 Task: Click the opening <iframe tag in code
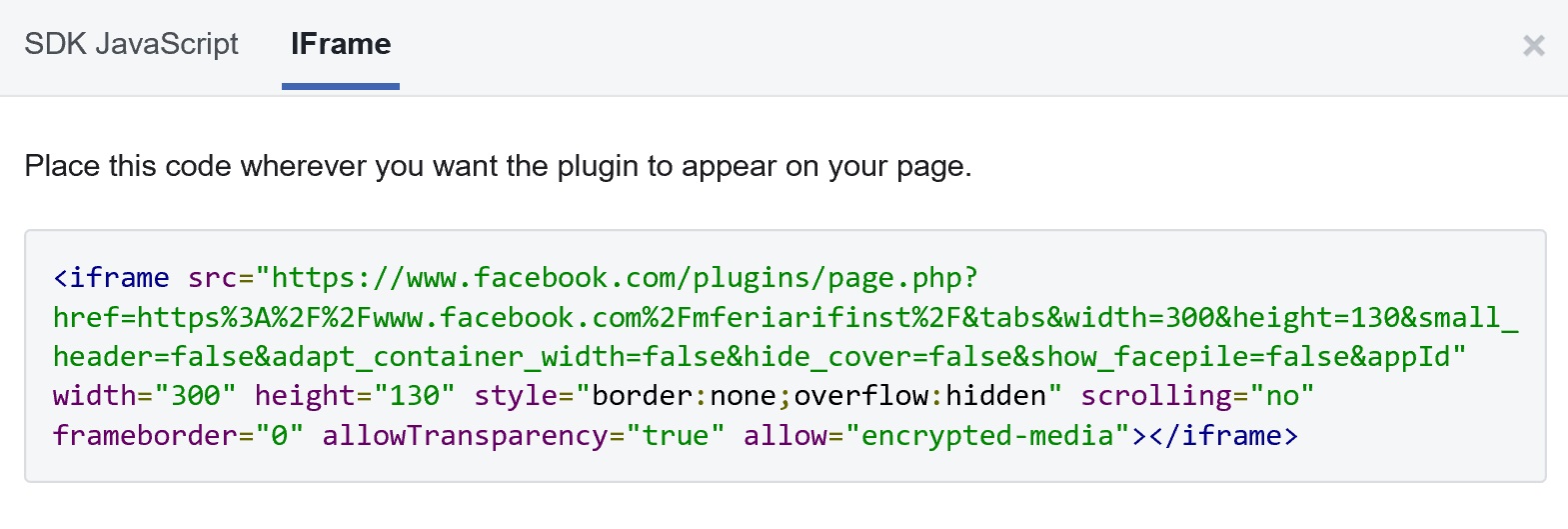[111, 278]
